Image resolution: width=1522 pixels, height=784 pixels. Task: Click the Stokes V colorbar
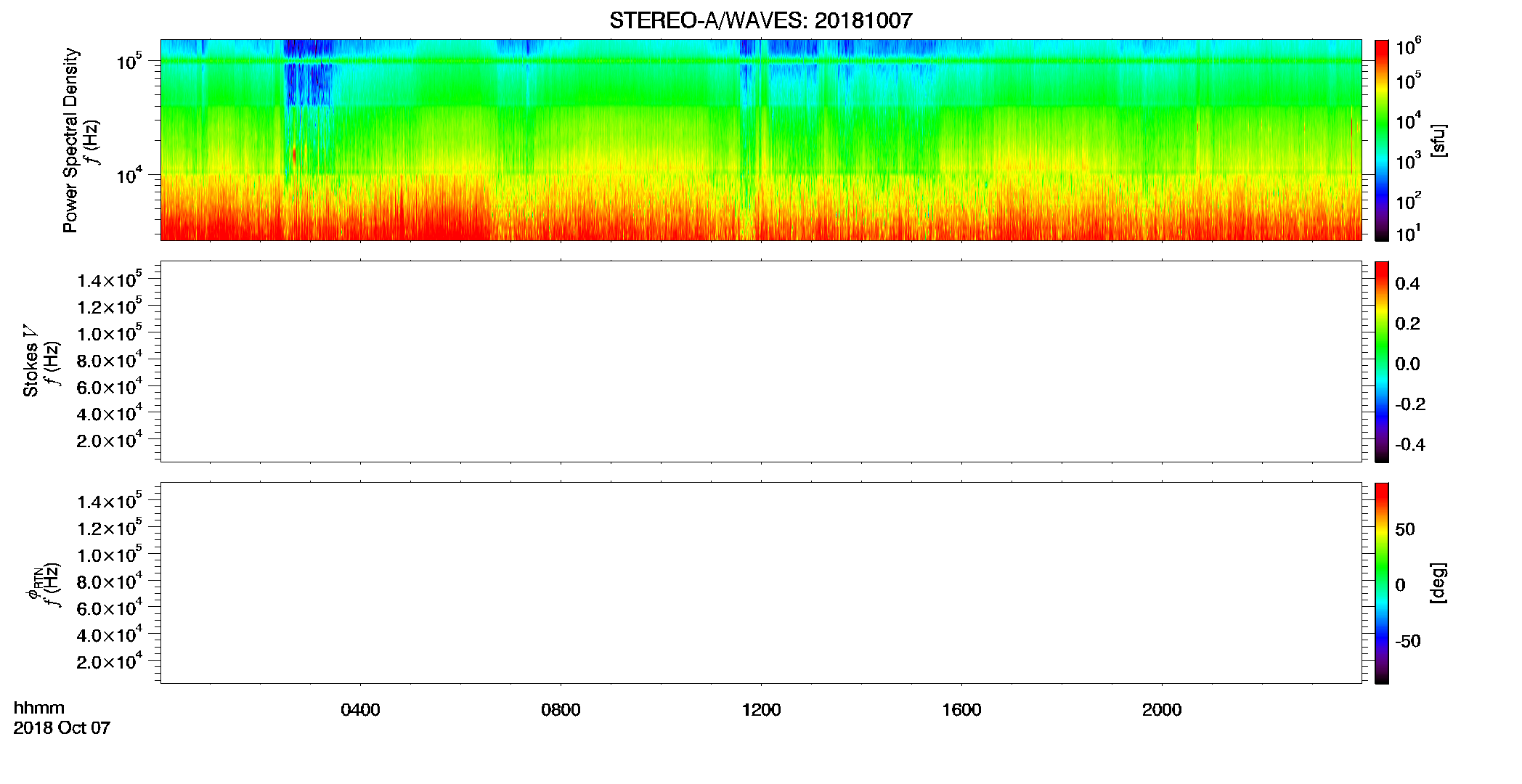pyautogui.click(x=1382, y=362)
